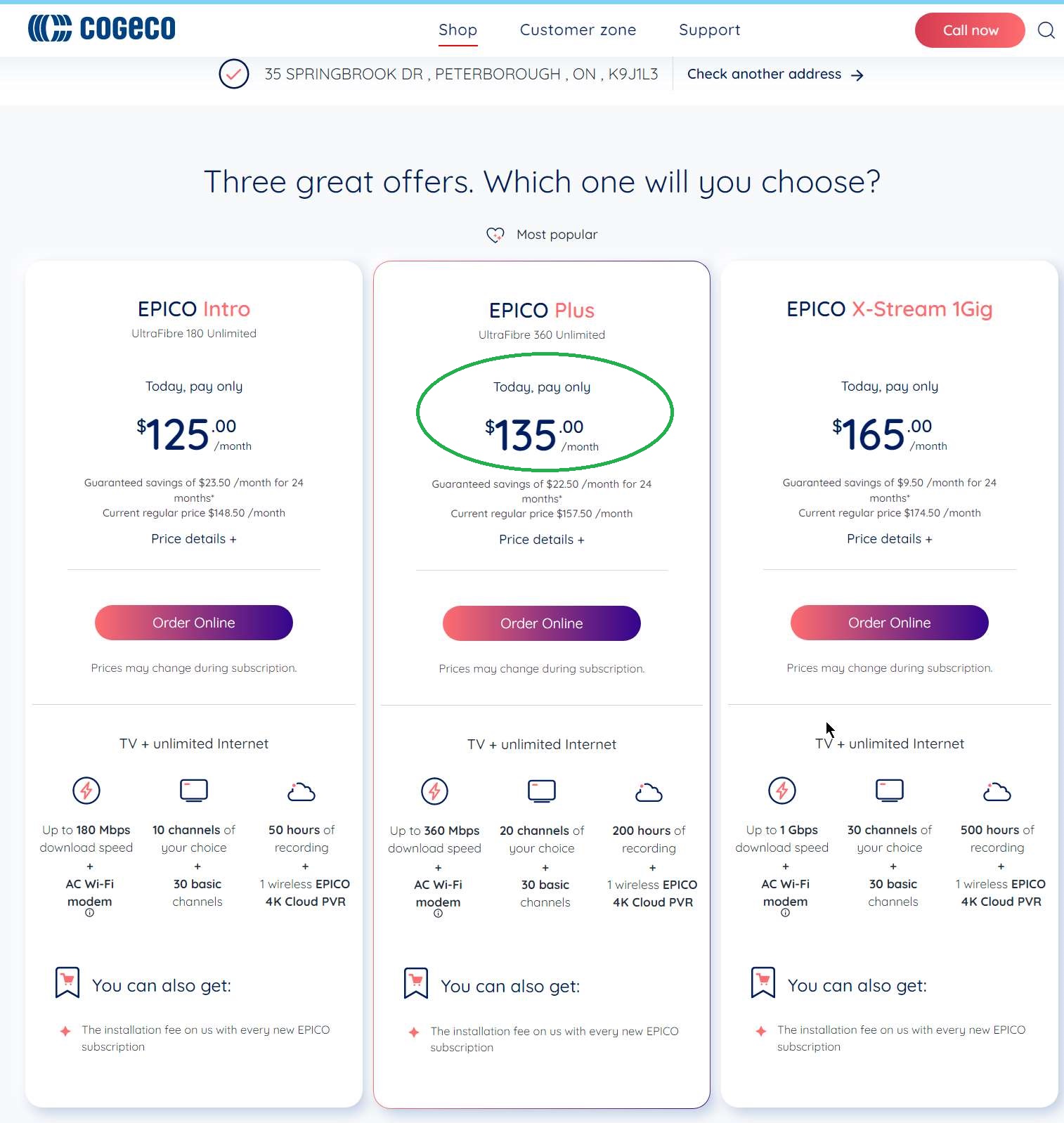This screenshot has height=1123, width=1064.
Task: Expand Price details for EPICO Intro
Action: click(194, 539)
